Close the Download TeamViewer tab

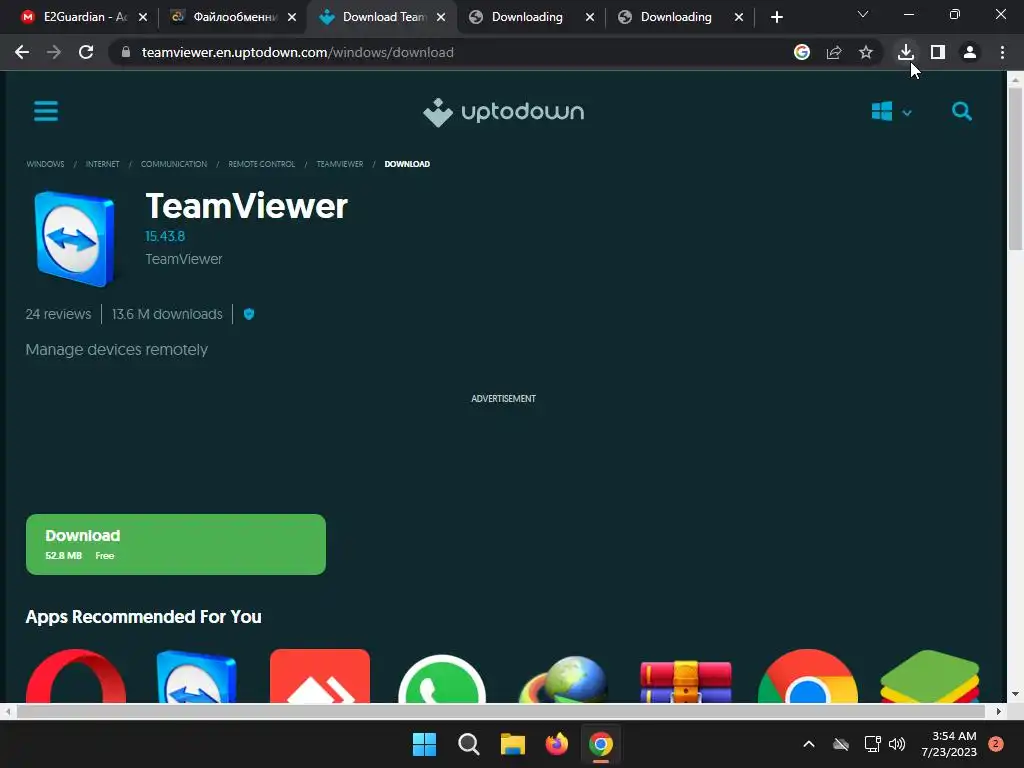coord(441,17)
